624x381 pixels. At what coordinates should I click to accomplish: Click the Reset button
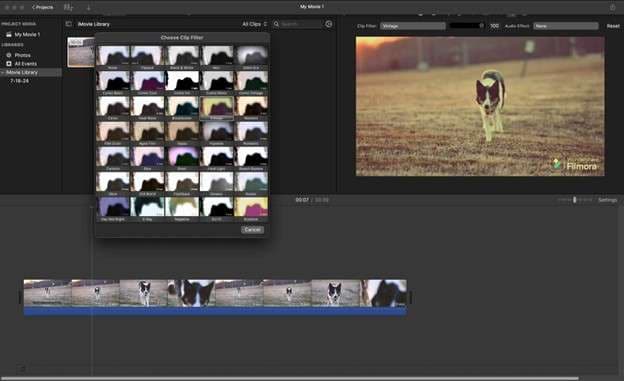point(613,26)
